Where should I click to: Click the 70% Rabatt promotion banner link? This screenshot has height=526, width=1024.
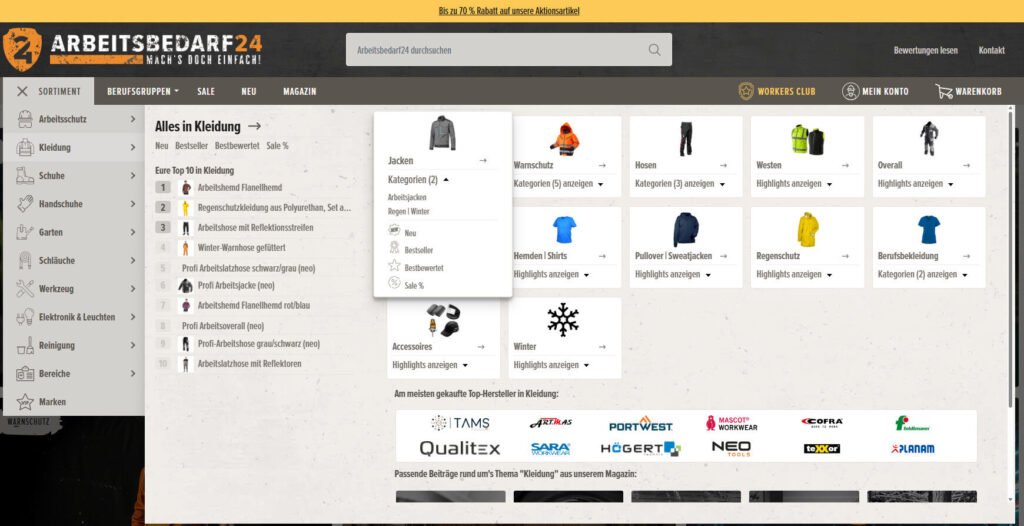click(509, 11)
